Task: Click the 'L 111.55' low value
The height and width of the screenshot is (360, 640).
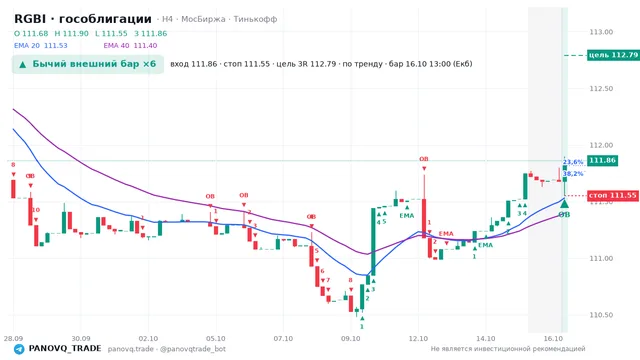Action: pos(111,33)
